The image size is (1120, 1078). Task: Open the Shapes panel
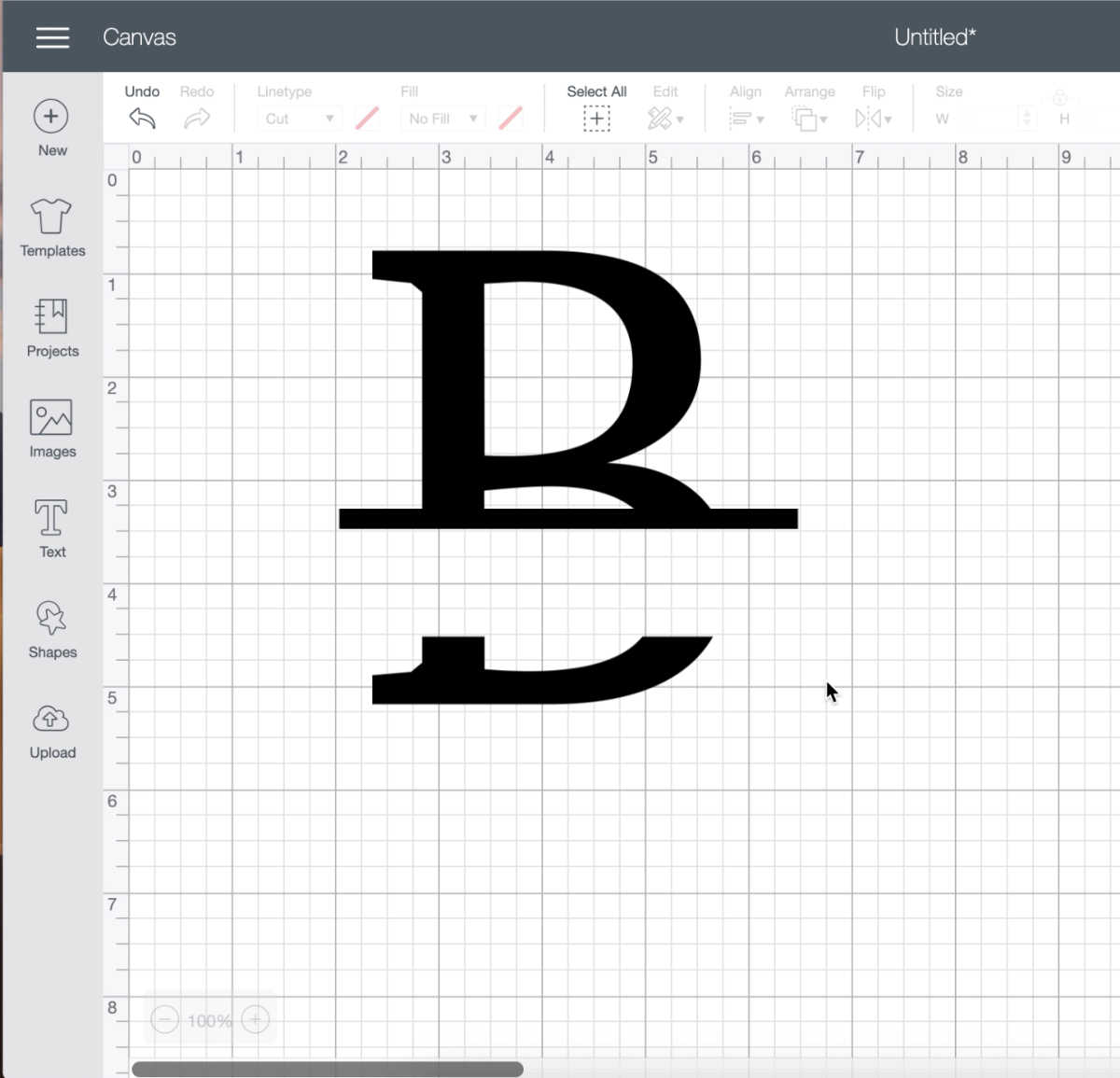coord(51,618)
